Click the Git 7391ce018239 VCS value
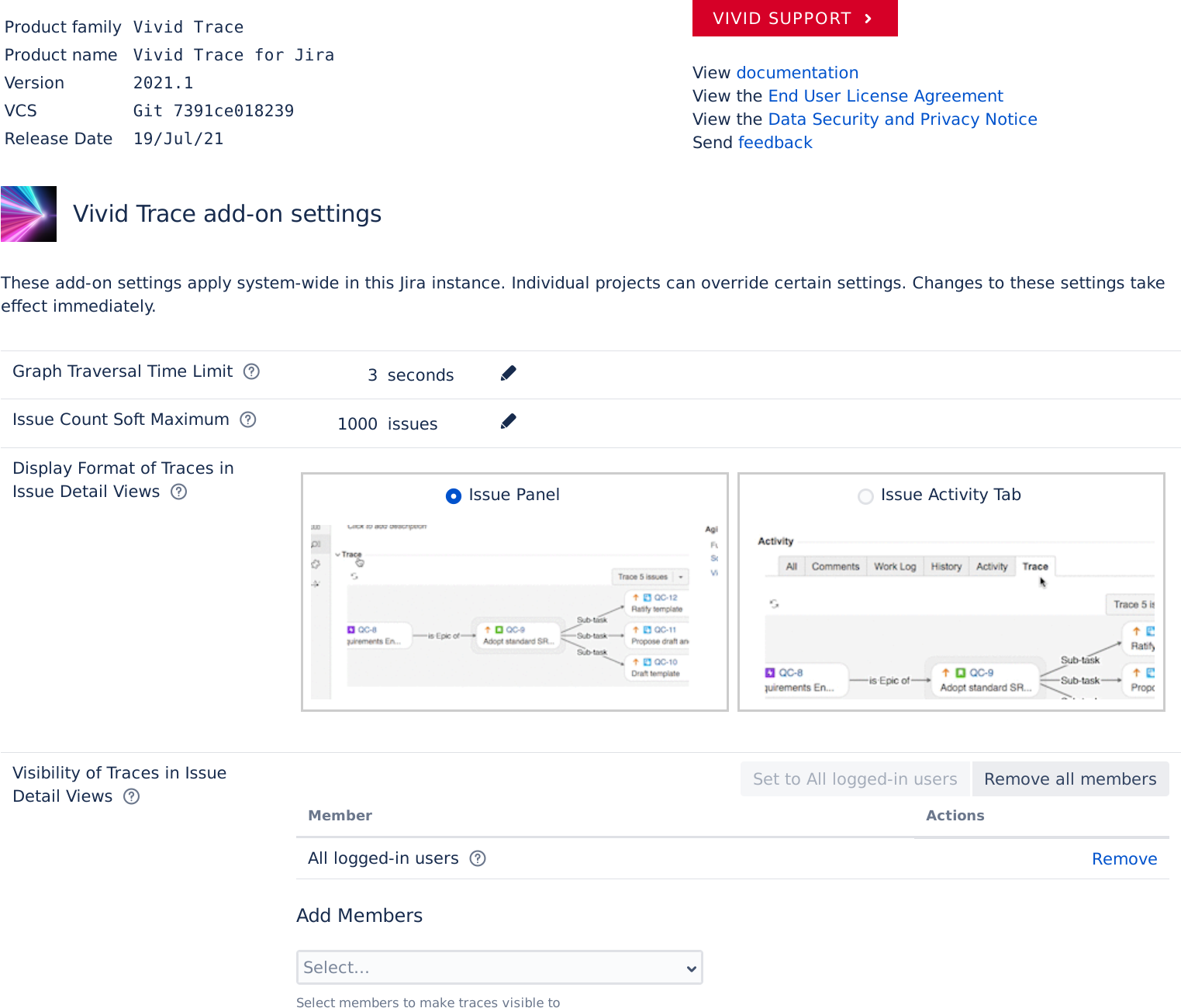 point(213,111)
